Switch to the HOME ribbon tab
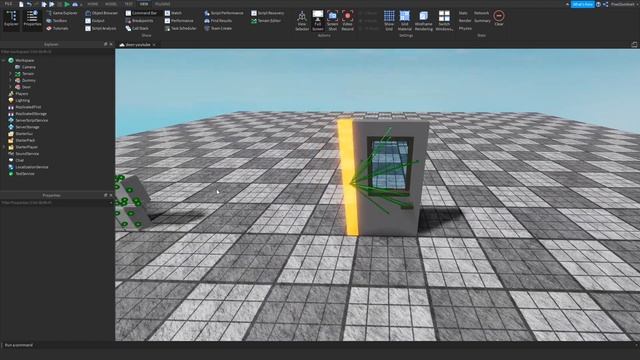 (93, 4)
